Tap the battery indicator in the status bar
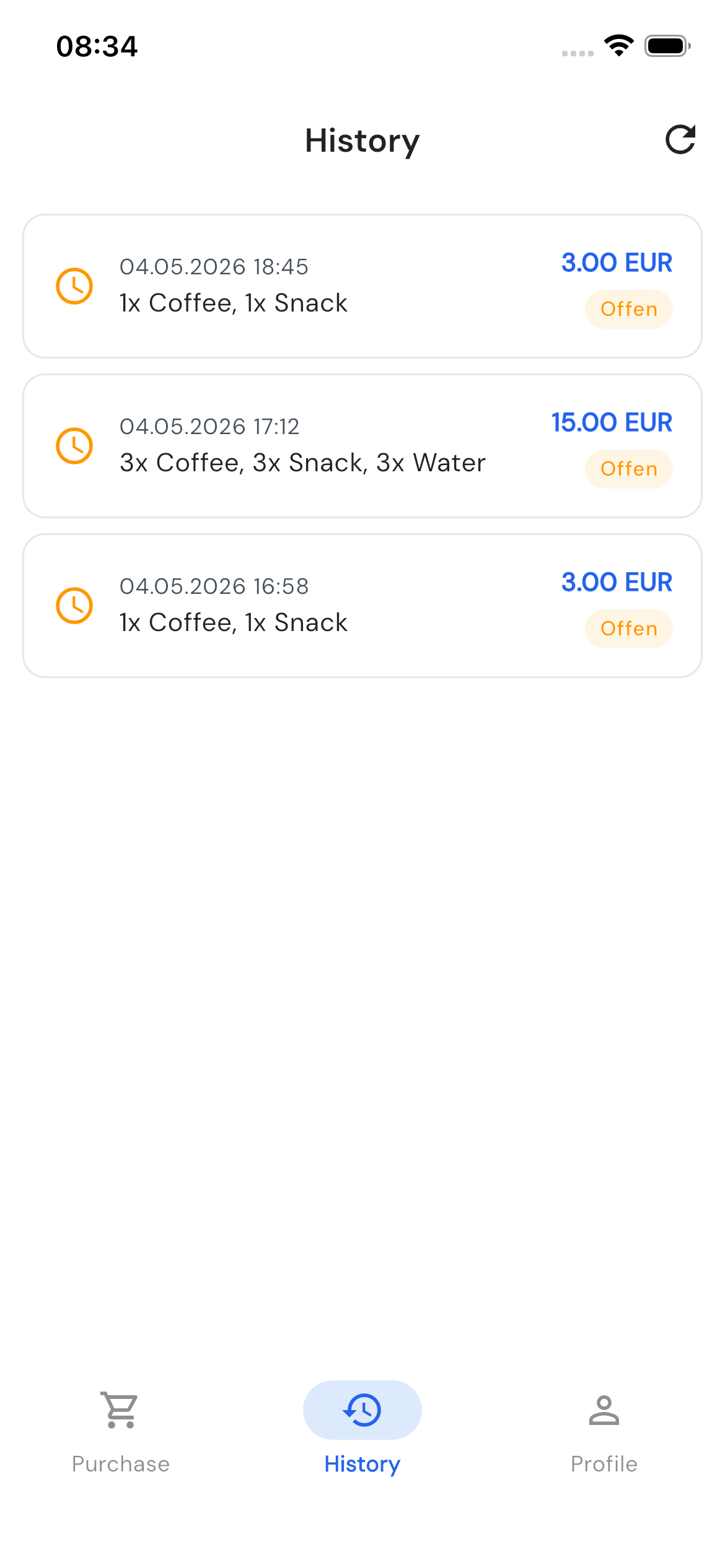 coord(667,46)
